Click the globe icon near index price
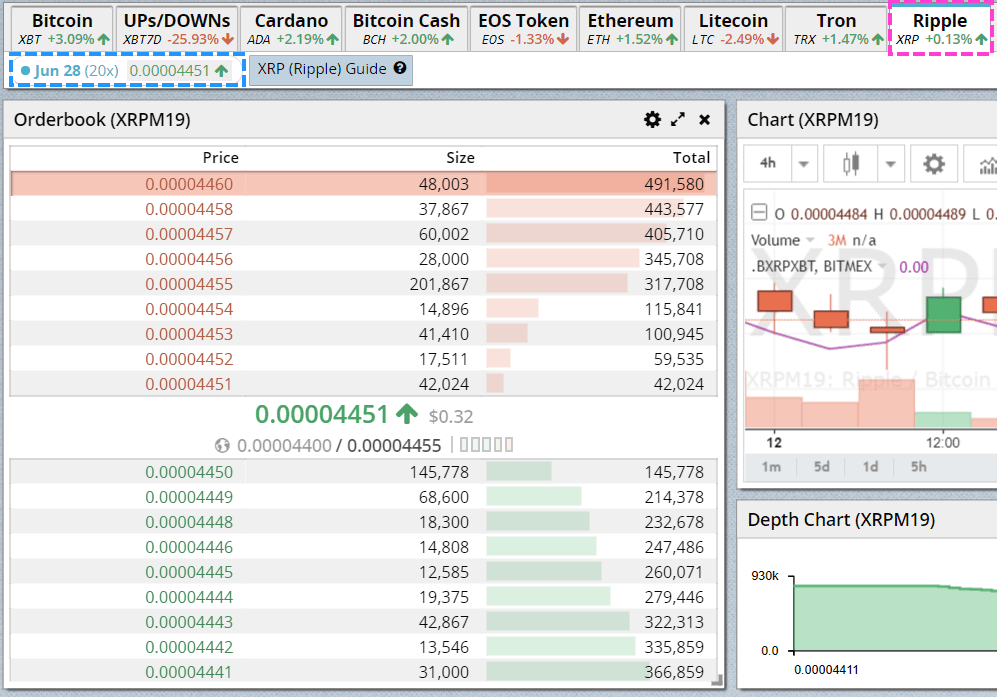The image size is (997, 697). click(222, 446)
